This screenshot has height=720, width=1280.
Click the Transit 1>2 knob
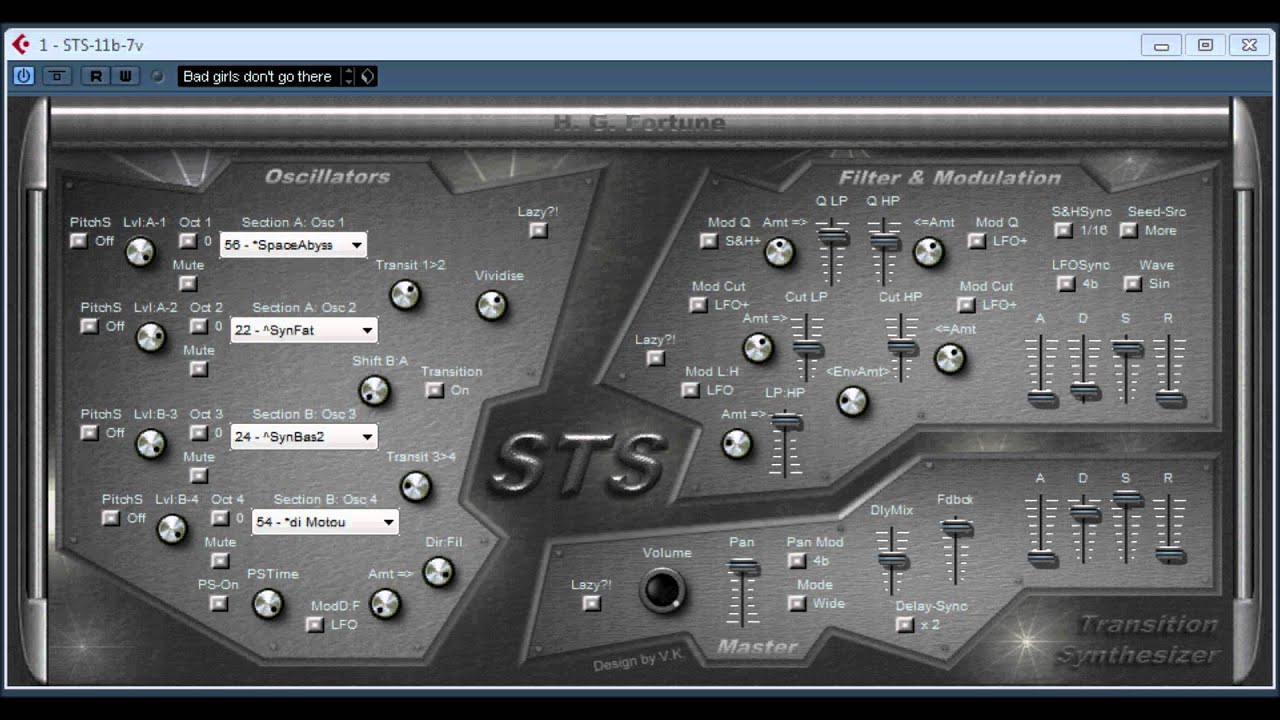click(x=404, y=294)
